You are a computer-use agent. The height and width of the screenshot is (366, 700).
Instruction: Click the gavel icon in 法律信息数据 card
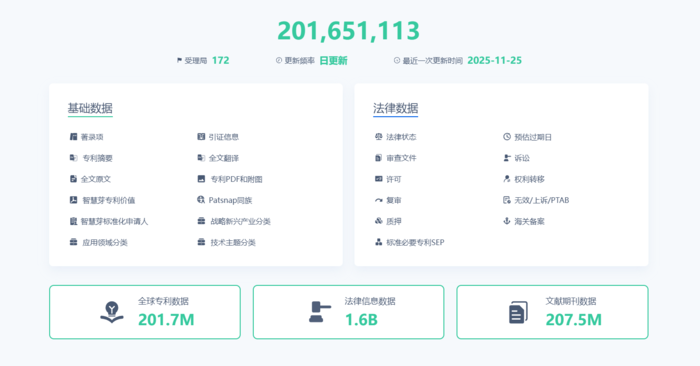coord(320,312)
